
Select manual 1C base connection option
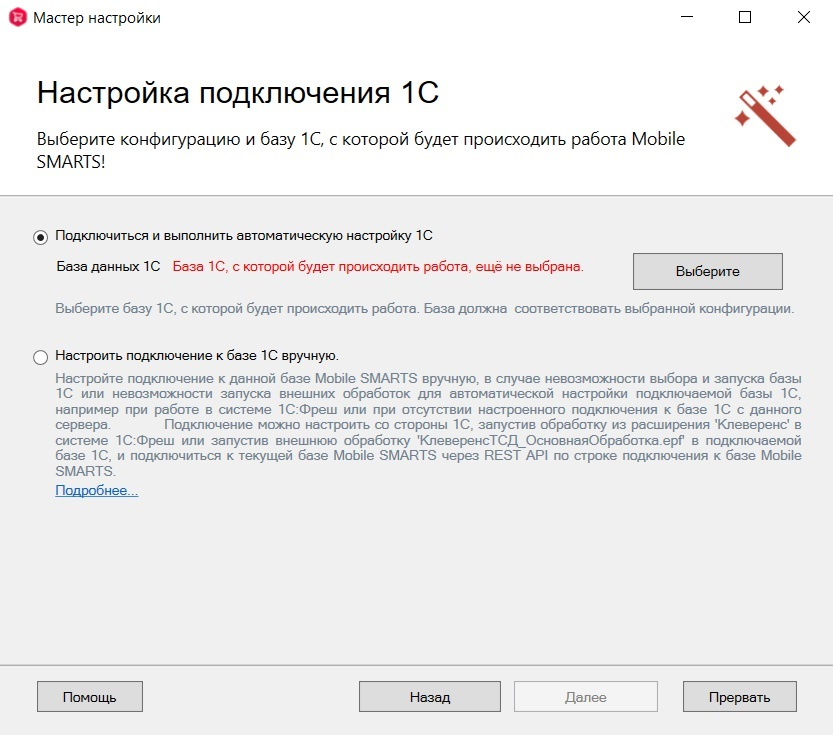click(x=40, y=357)
